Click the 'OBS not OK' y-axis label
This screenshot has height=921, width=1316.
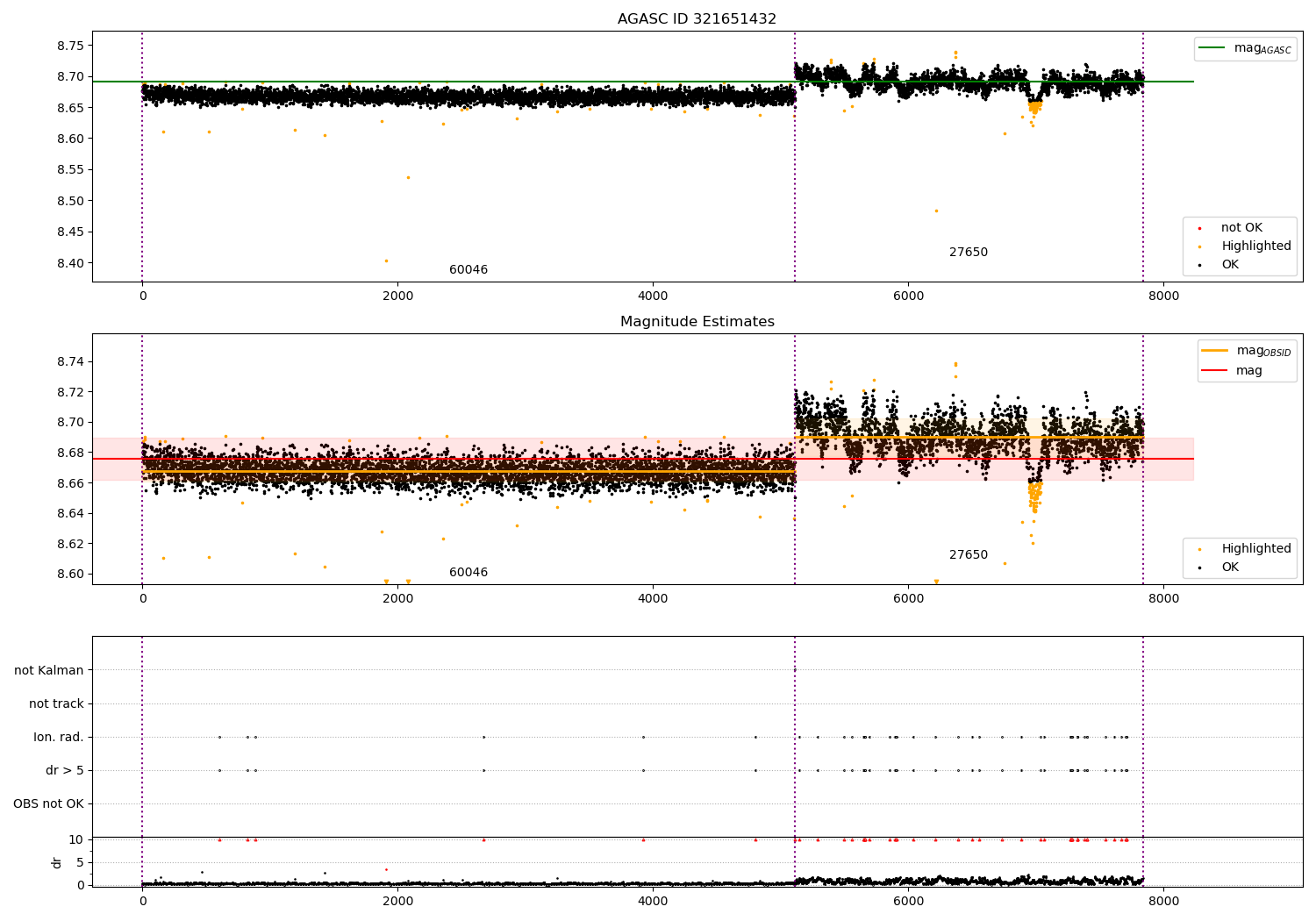tap(48, 803)
